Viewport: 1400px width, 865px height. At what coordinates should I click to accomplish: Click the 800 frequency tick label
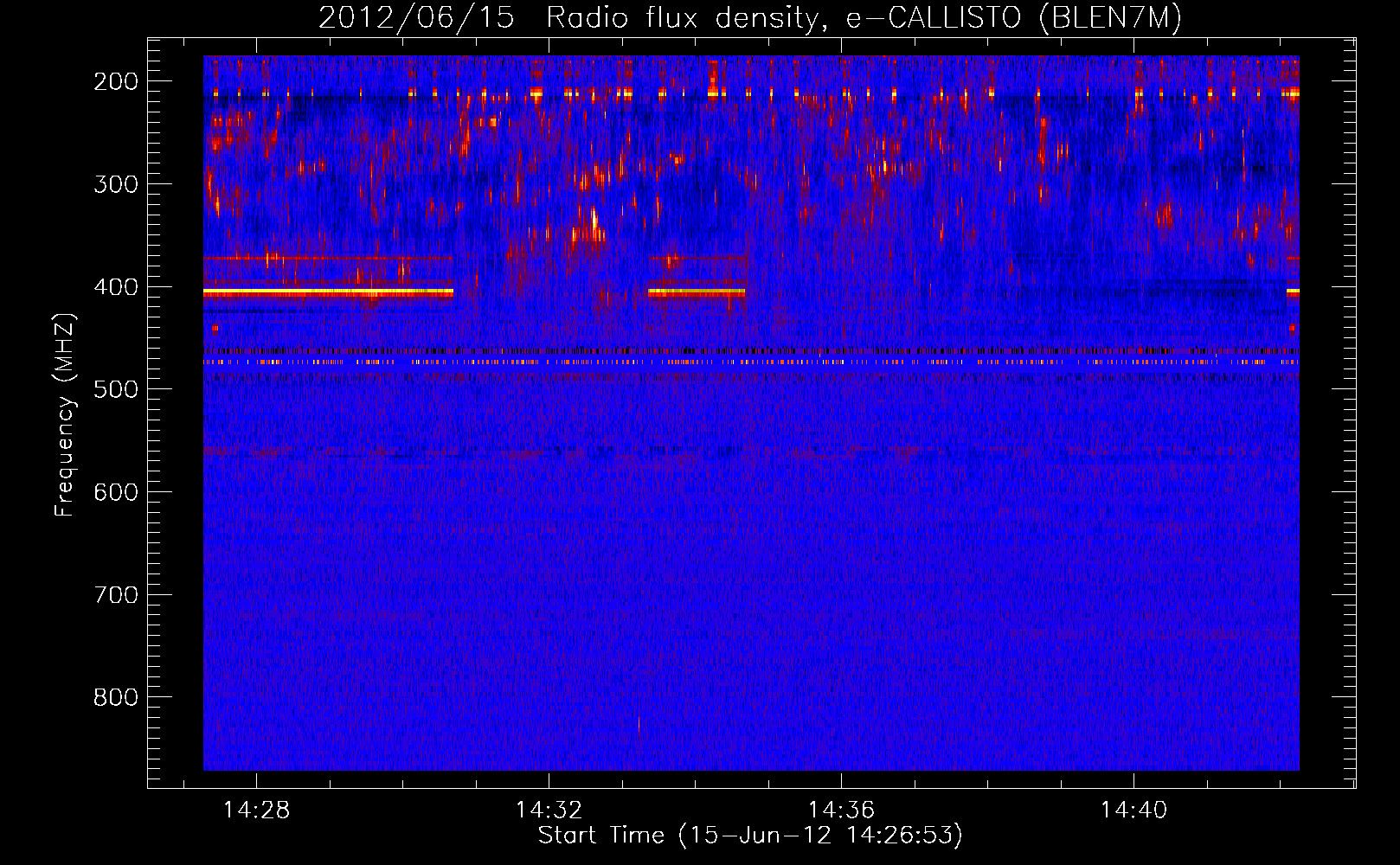point(116,697)
